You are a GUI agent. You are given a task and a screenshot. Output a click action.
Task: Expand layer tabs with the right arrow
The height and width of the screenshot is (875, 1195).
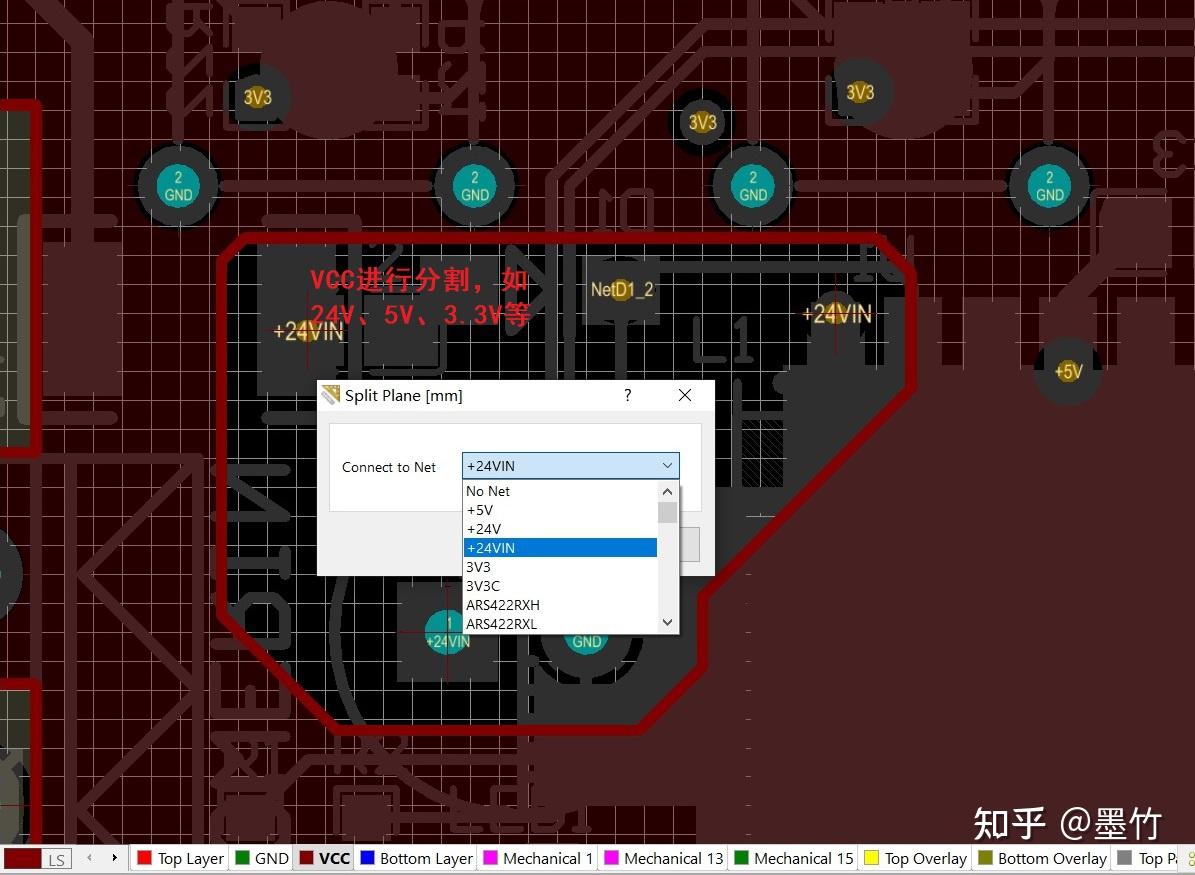click(x=115, y=858)
